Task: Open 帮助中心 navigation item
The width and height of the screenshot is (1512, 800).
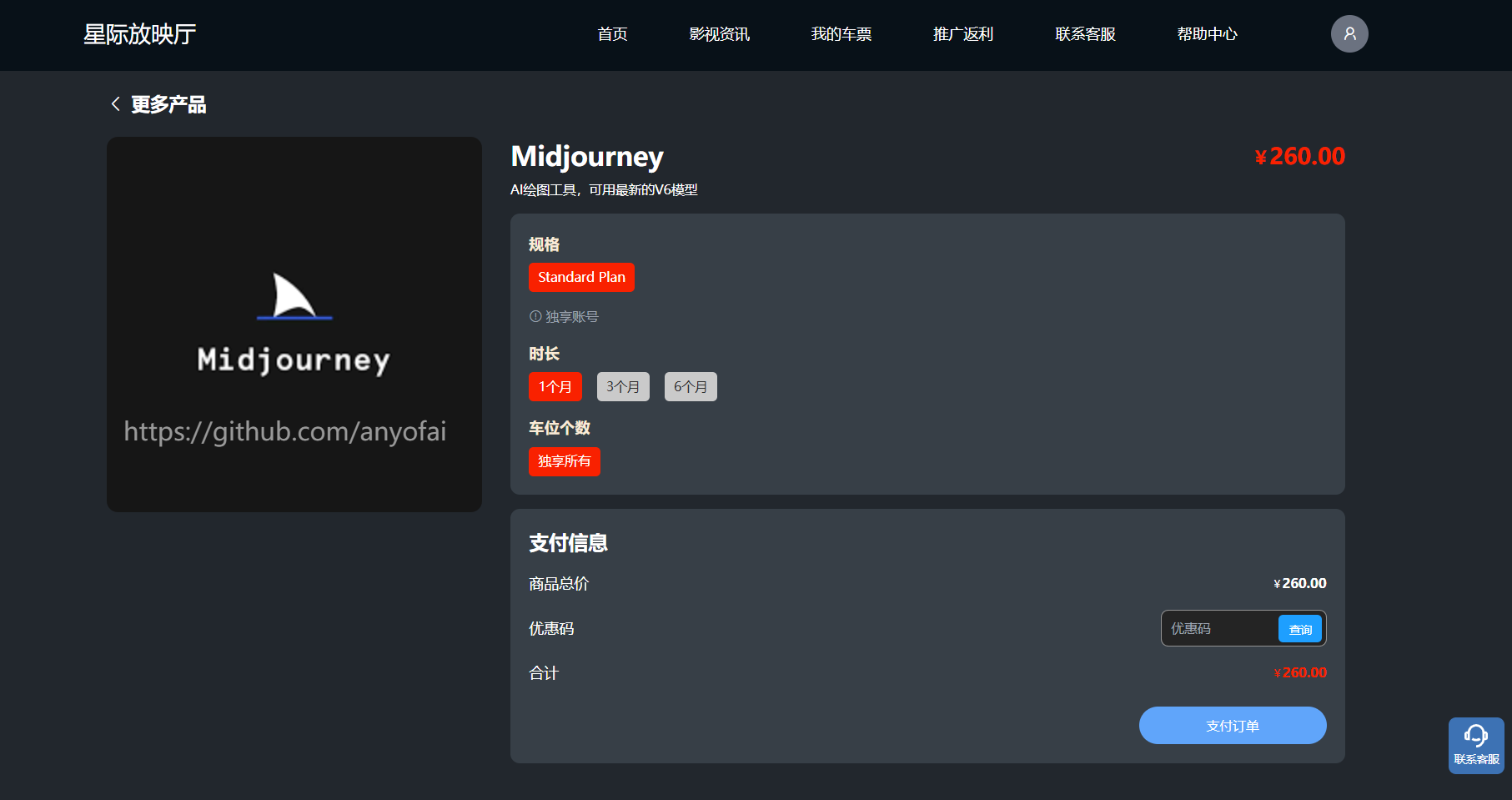Action: point(1207,34)
